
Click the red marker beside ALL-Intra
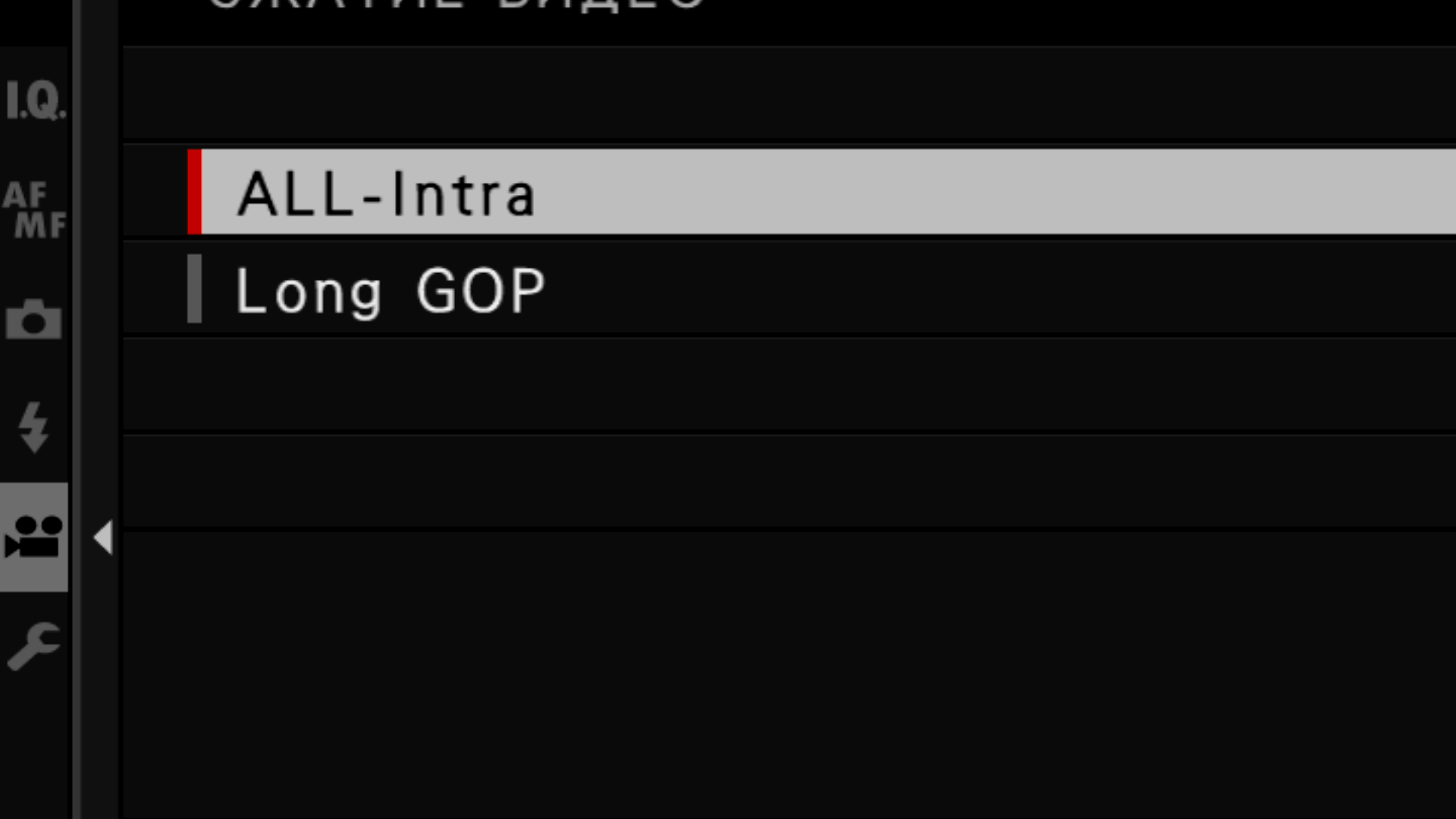coord(195,192)
